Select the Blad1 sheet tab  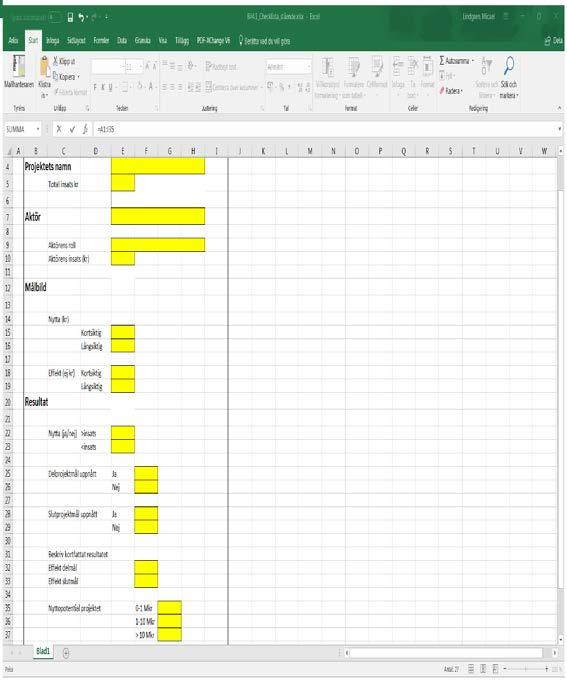click(43, 651)
